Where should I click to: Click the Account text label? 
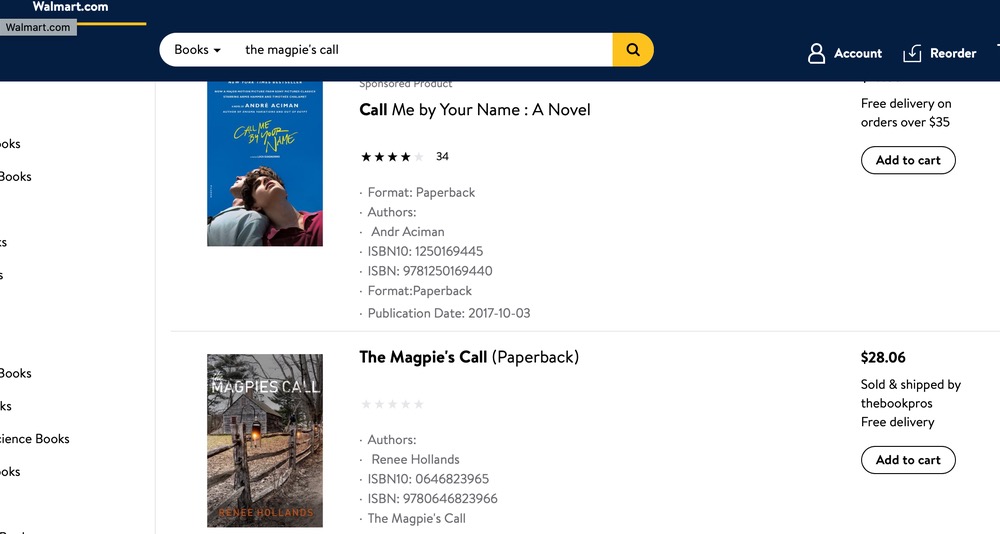click(858, 53)
